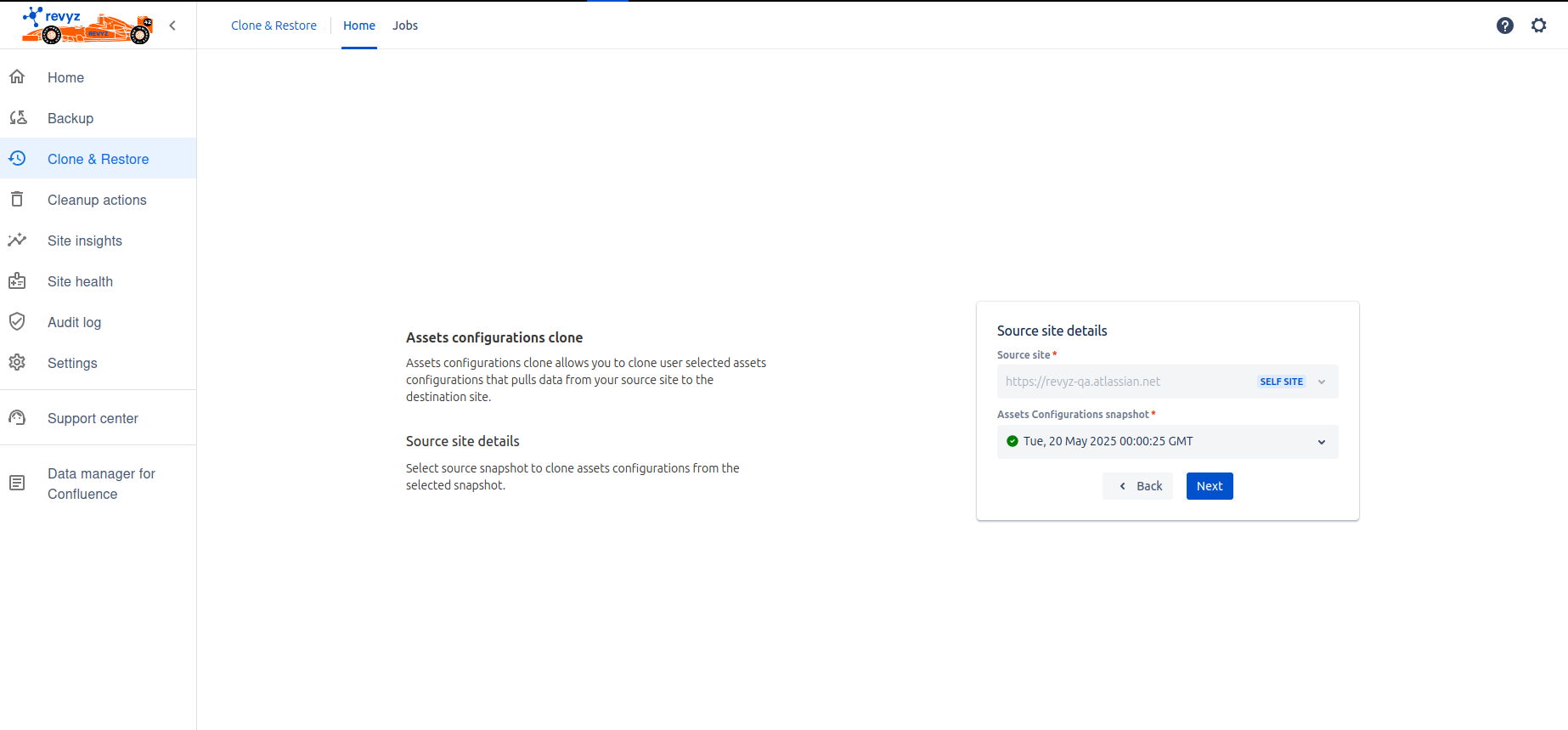Screen dimensions: 1568x730
Task: Click the Back button
Action: click(1137, 486)
